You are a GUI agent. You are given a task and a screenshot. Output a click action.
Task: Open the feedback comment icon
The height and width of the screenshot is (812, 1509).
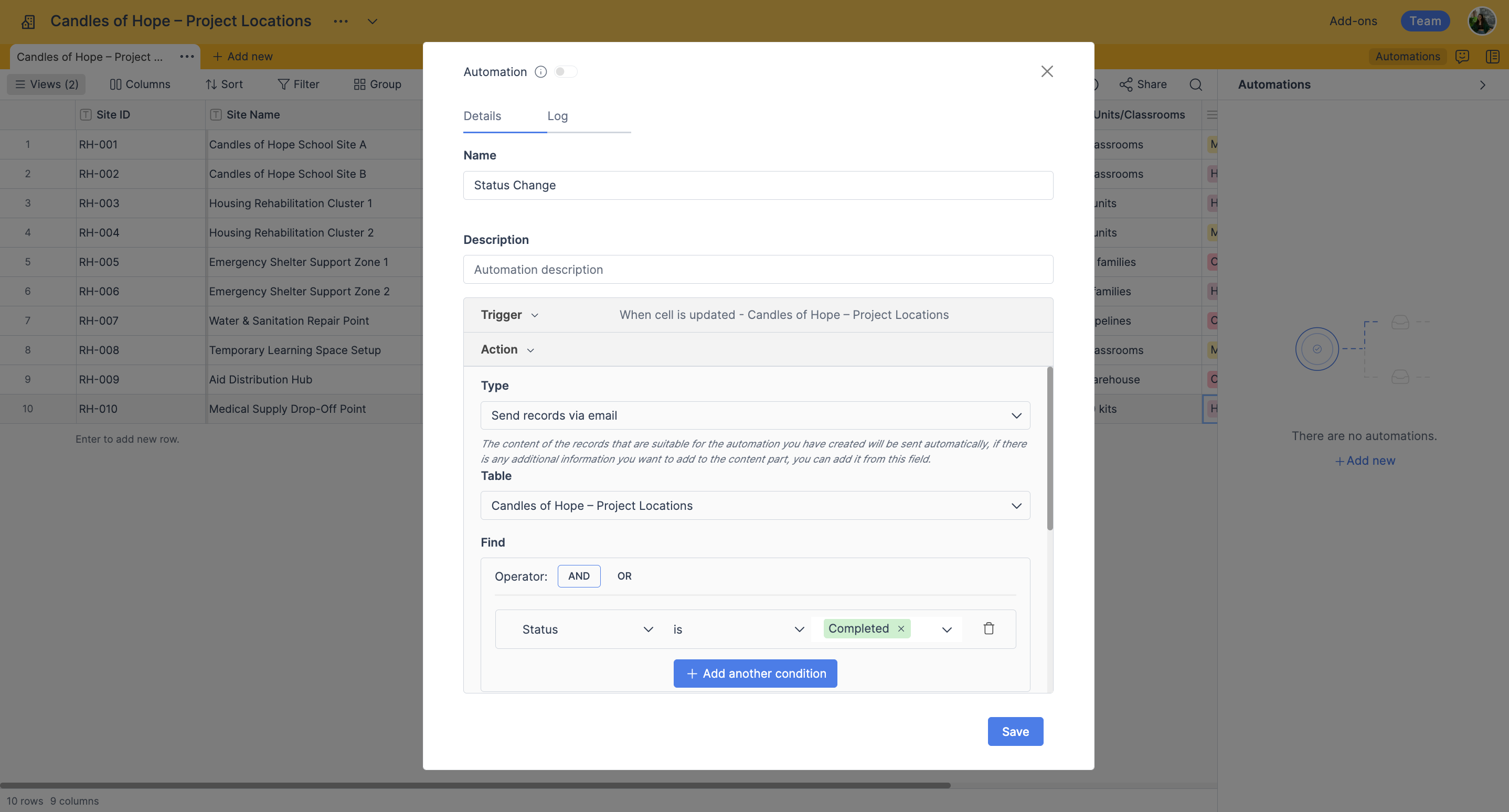tap(1462, 56)
